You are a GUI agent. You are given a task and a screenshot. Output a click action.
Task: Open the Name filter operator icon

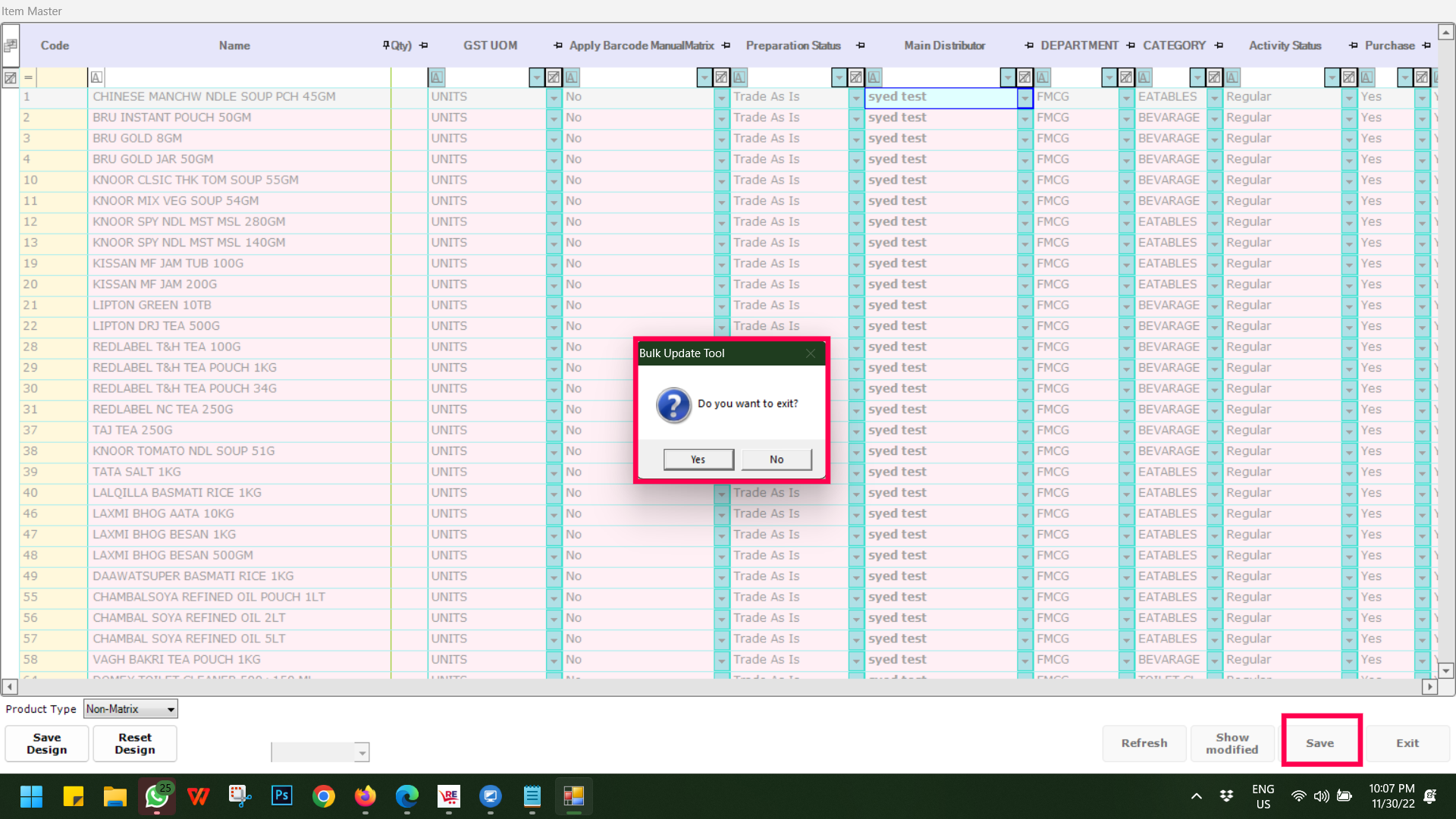[x=96, y=77]
